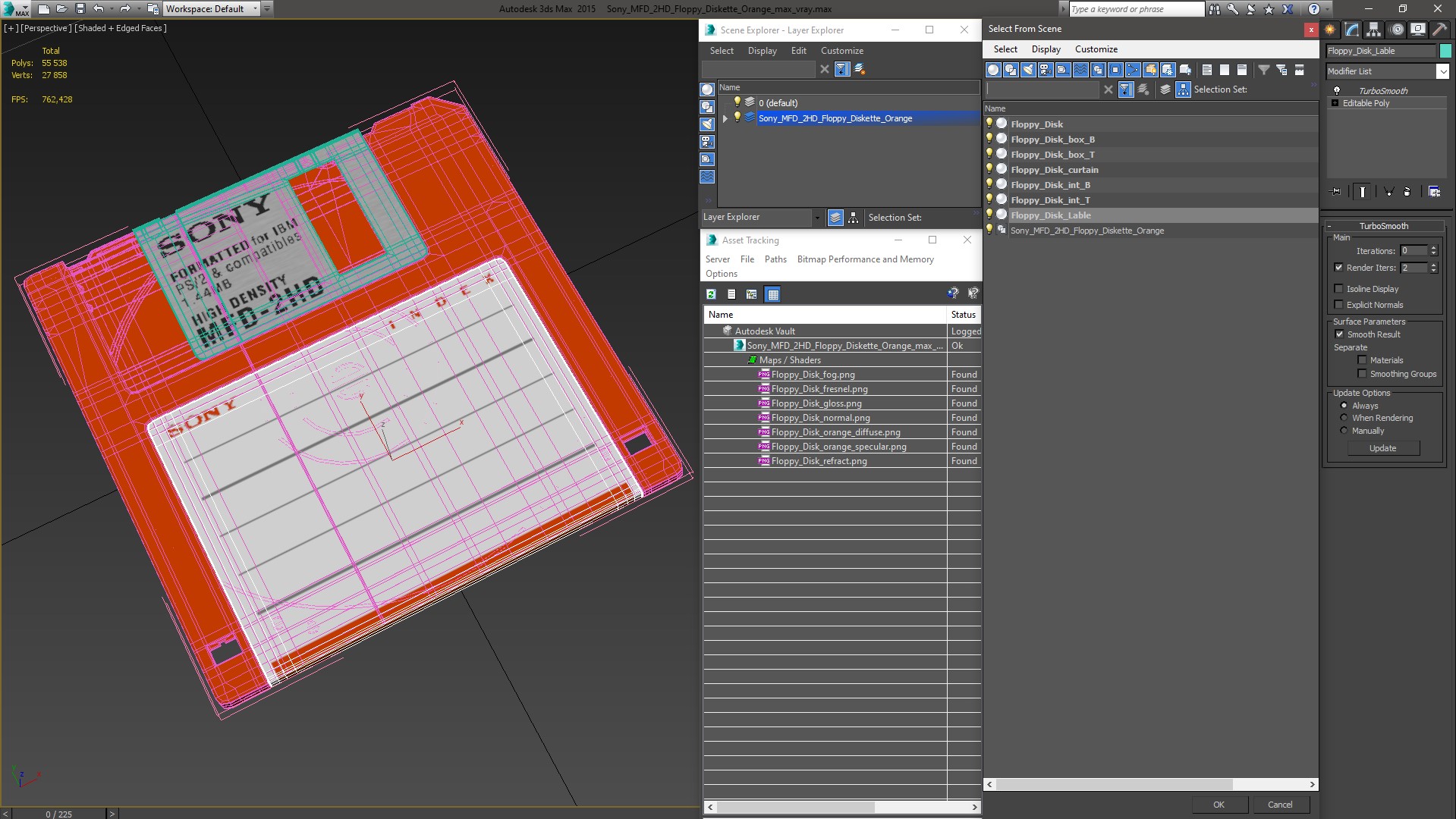Open Edit menu in Scene Explorer
Viewport: 1456px width, 819px height.
pos(798,51)
